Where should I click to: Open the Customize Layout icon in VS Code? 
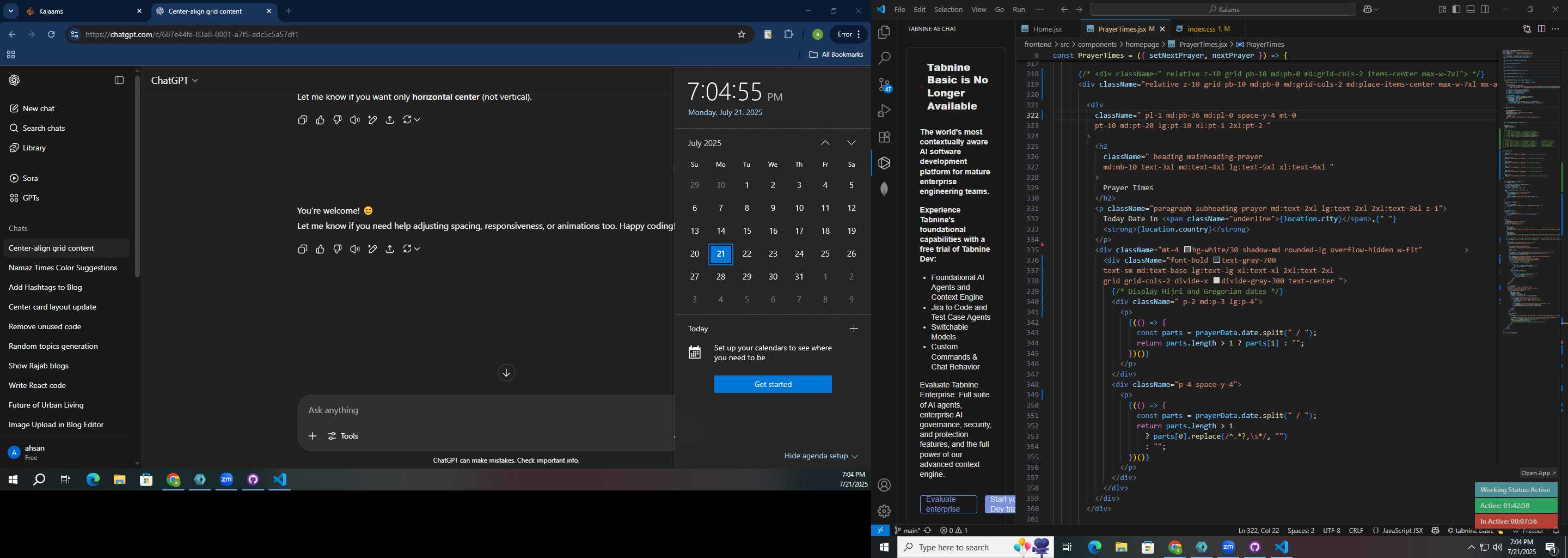click(x=1442, y=10)
